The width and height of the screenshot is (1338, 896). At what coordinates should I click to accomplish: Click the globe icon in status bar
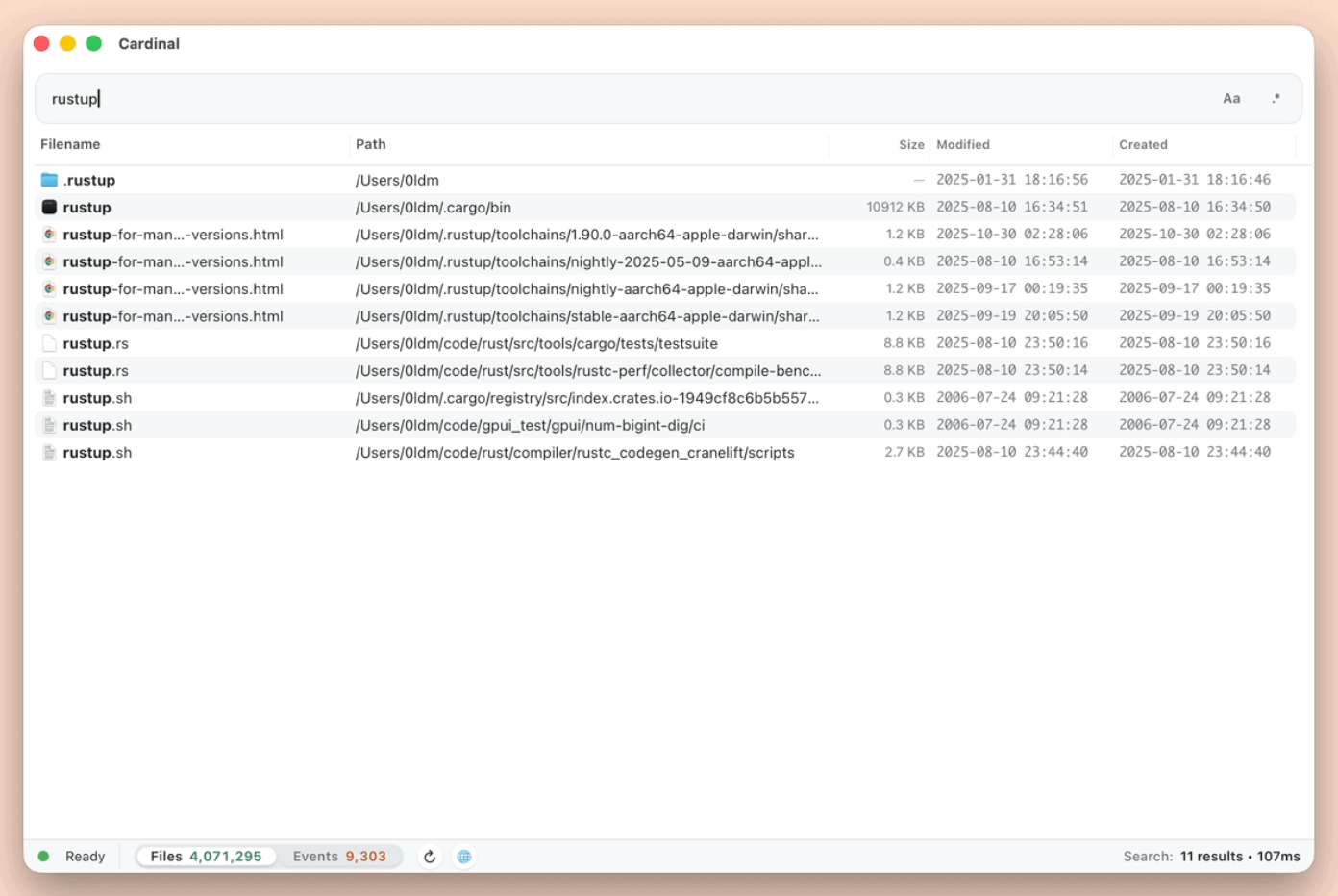[464, 857]
